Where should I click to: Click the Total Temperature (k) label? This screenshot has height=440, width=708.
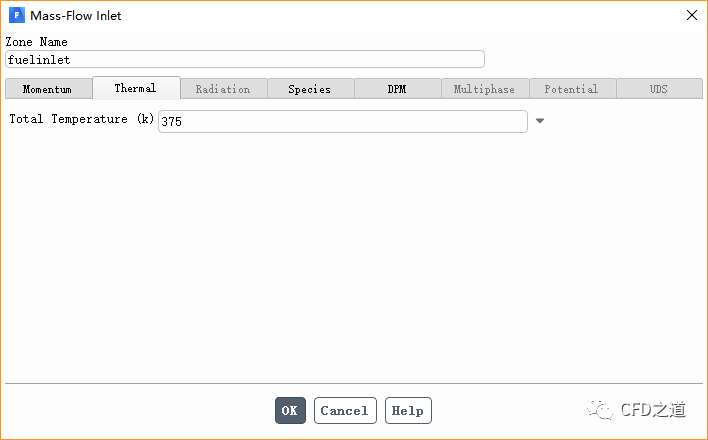[82, 119]
